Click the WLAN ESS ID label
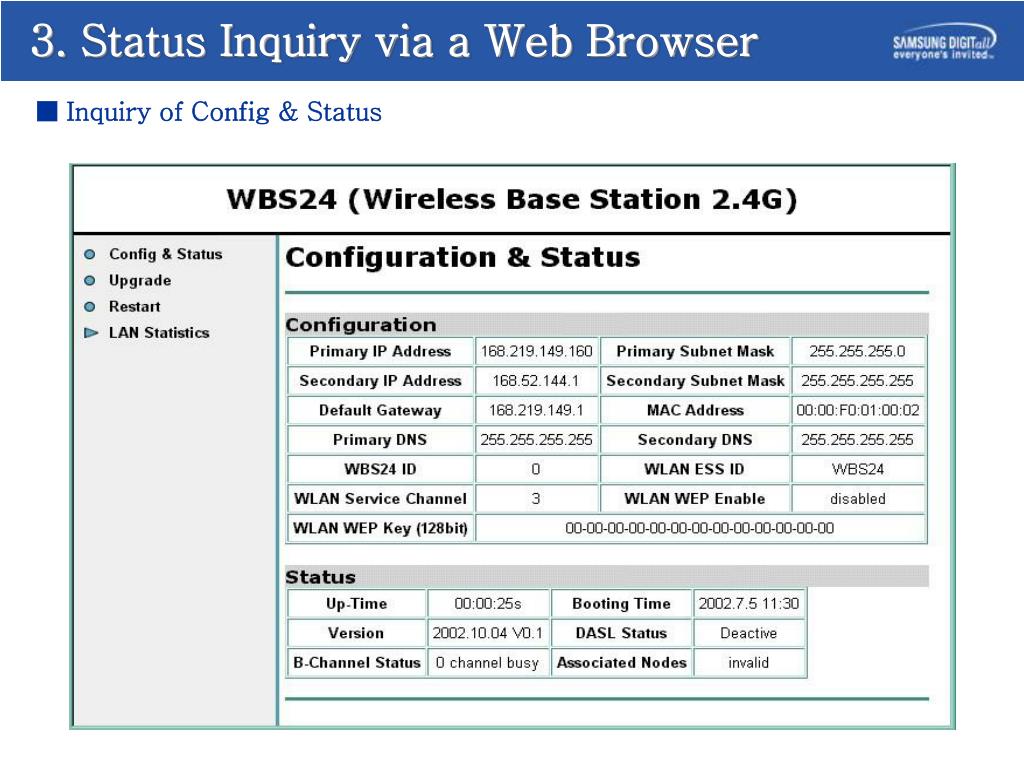Screen dimensions: 1024x768 pos(695,469)
